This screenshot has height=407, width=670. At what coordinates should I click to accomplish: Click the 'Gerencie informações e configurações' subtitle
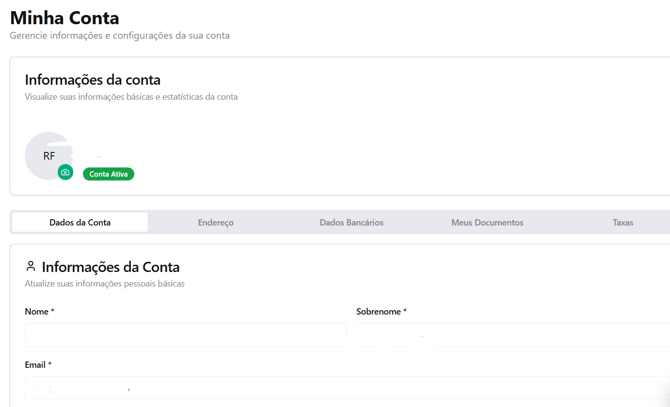[x=119, y=35]
